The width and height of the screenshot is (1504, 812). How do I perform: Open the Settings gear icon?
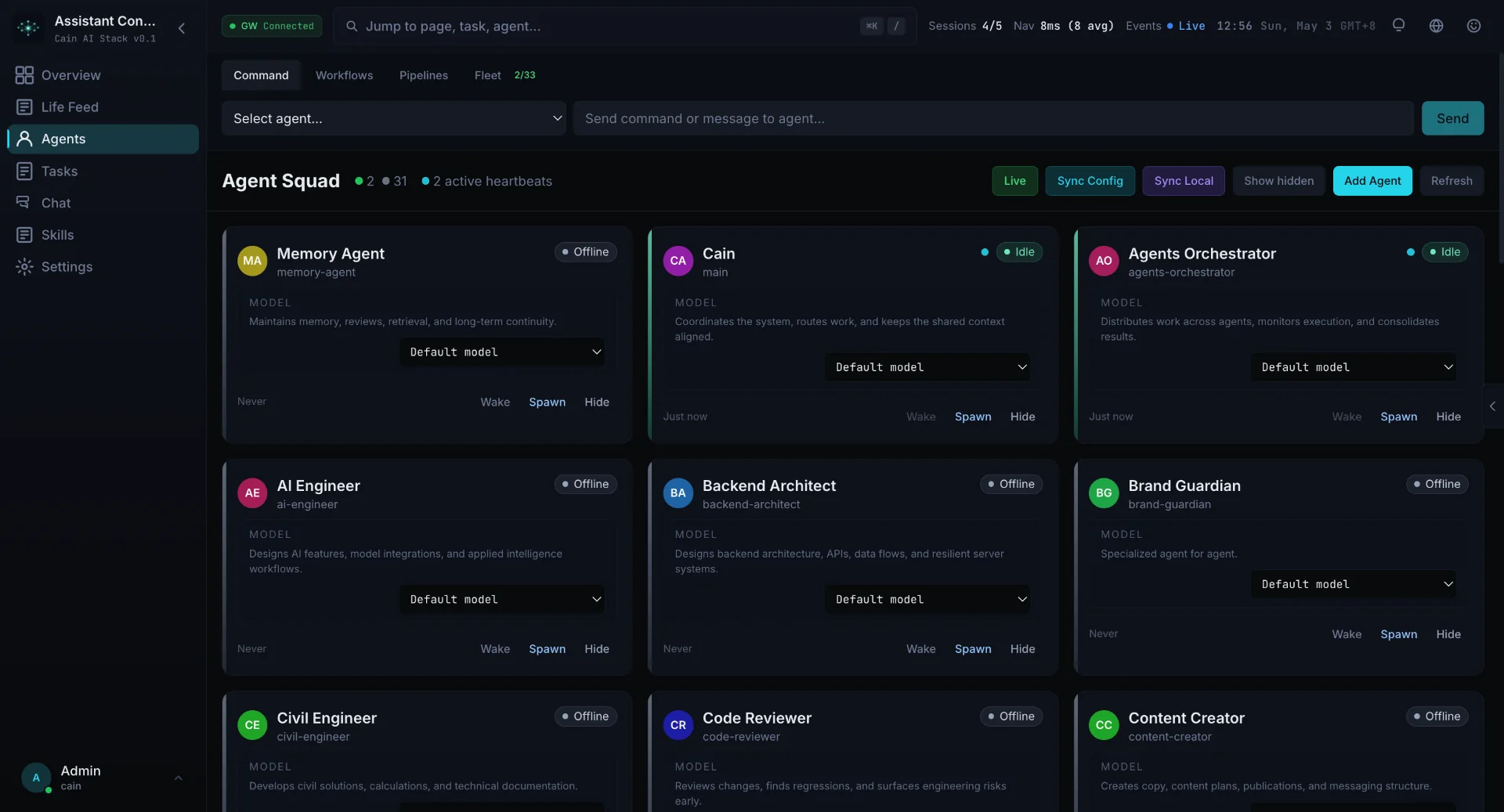(24, 267)
